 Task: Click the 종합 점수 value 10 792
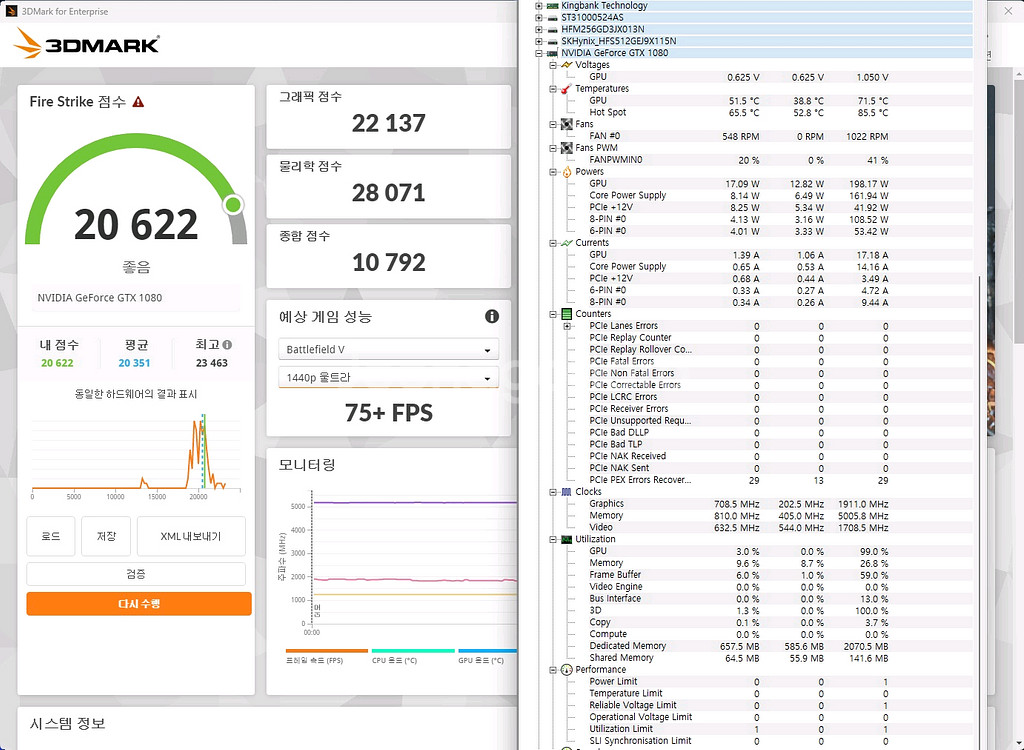pos(389,263)
